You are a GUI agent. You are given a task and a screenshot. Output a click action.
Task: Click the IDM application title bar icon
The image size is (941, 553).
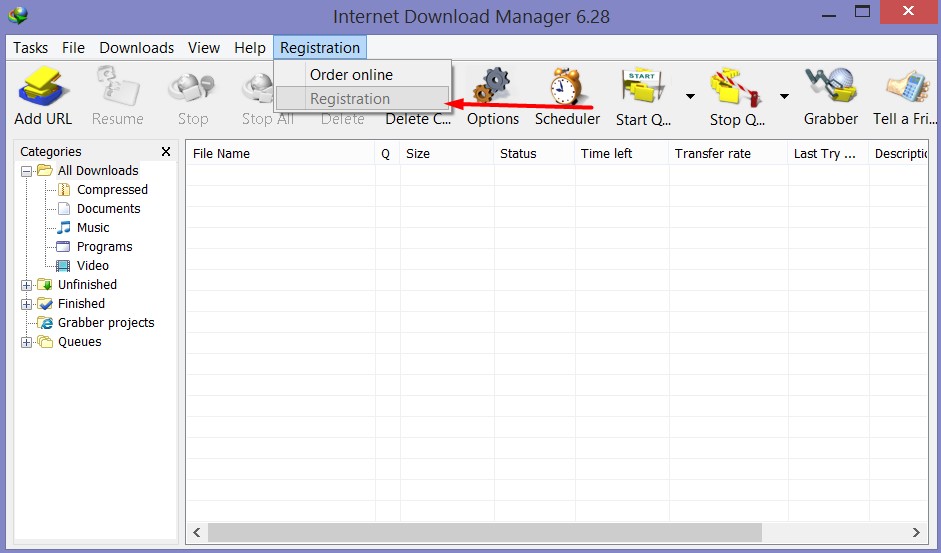(18, 15)
